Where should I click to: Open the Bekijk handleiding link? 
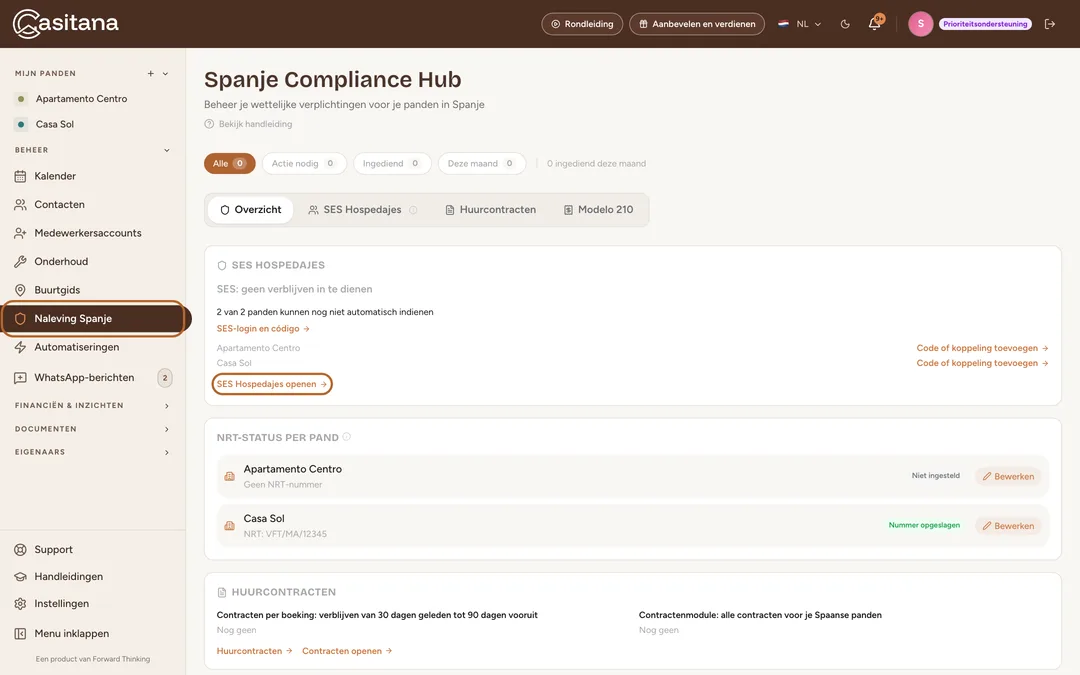249,124
